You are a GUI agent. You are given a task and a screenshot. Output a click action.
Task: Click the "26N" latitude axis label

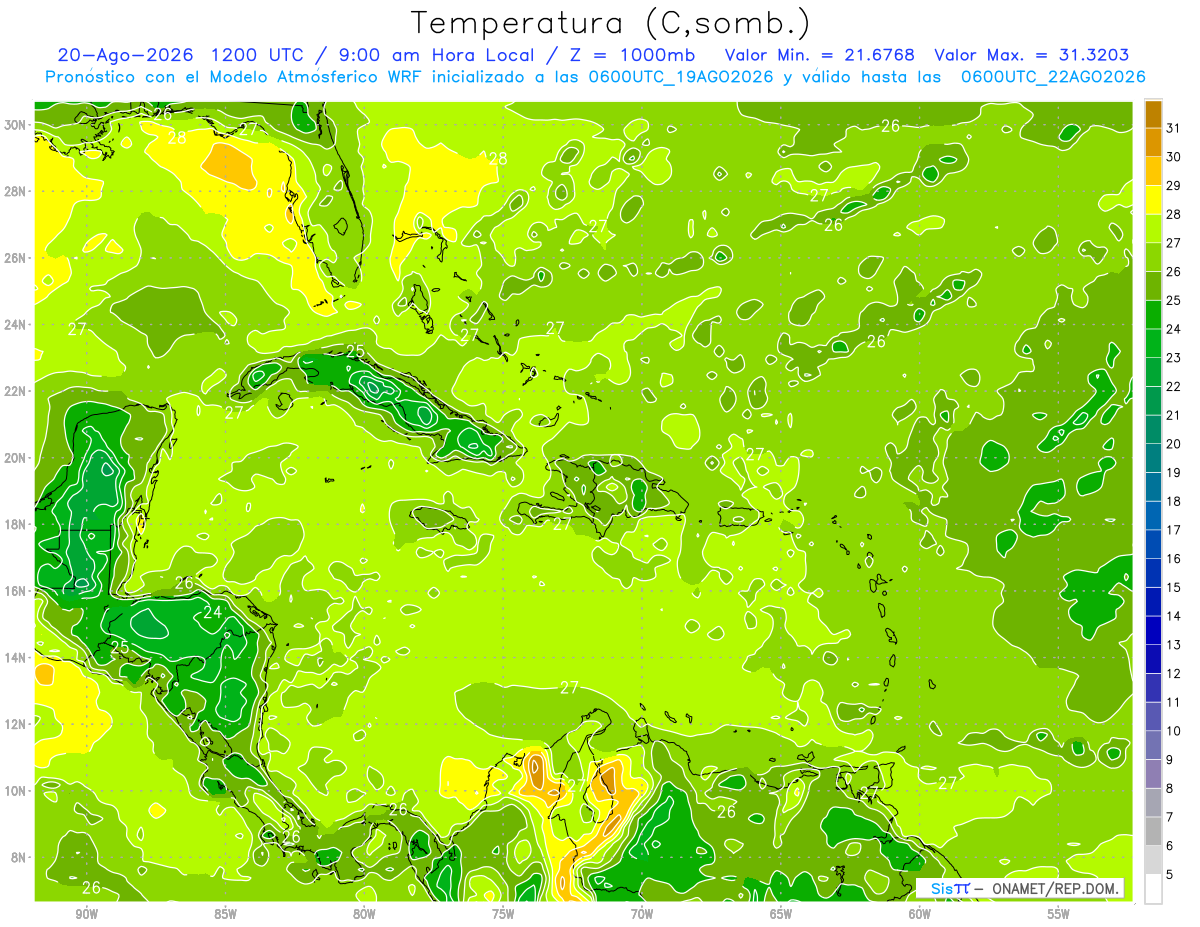16,258
